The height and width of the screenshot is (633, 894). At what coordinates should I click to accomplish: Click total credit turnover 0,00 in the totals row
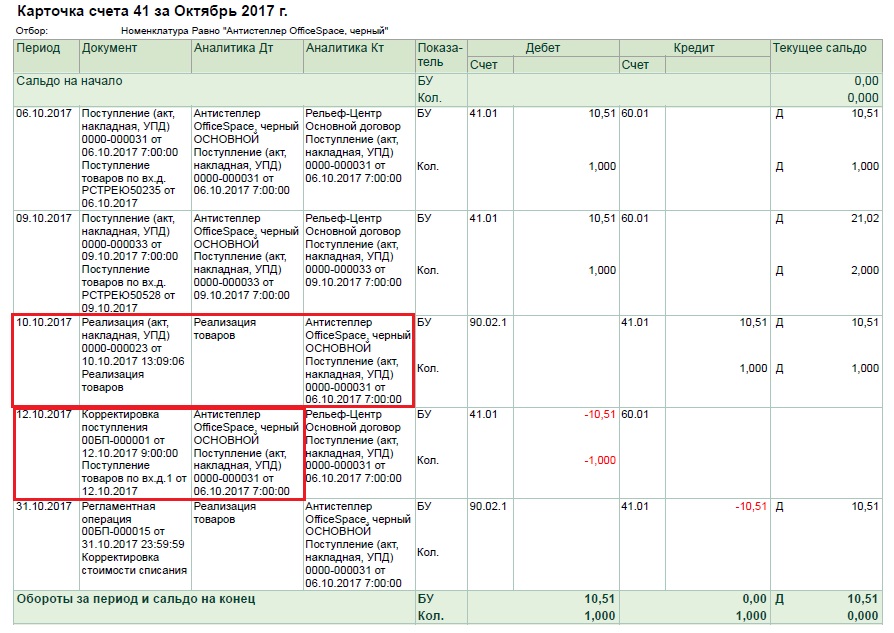(754, 599)
